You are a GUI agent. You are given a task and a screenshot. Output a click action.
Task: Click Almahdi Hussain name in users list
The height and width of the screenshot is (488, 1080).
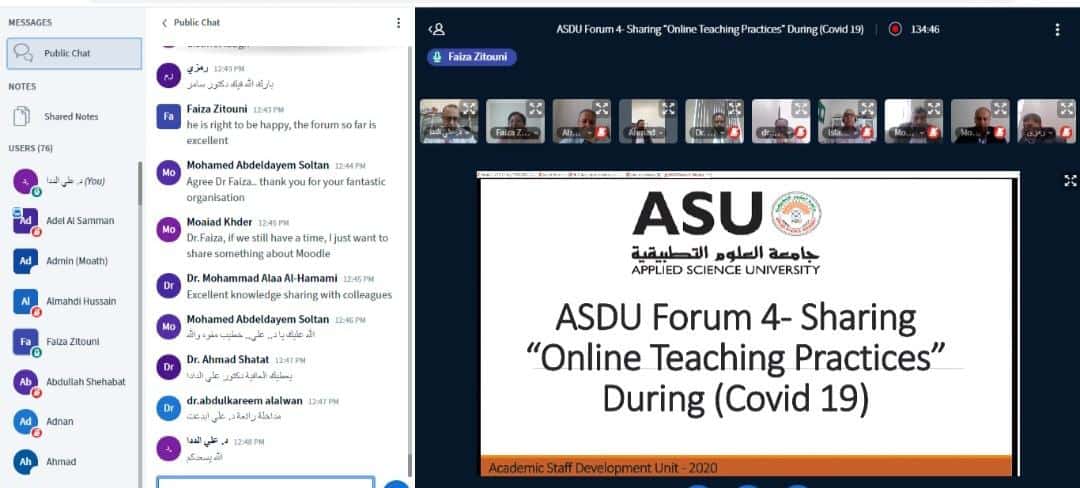click(81, 301)
